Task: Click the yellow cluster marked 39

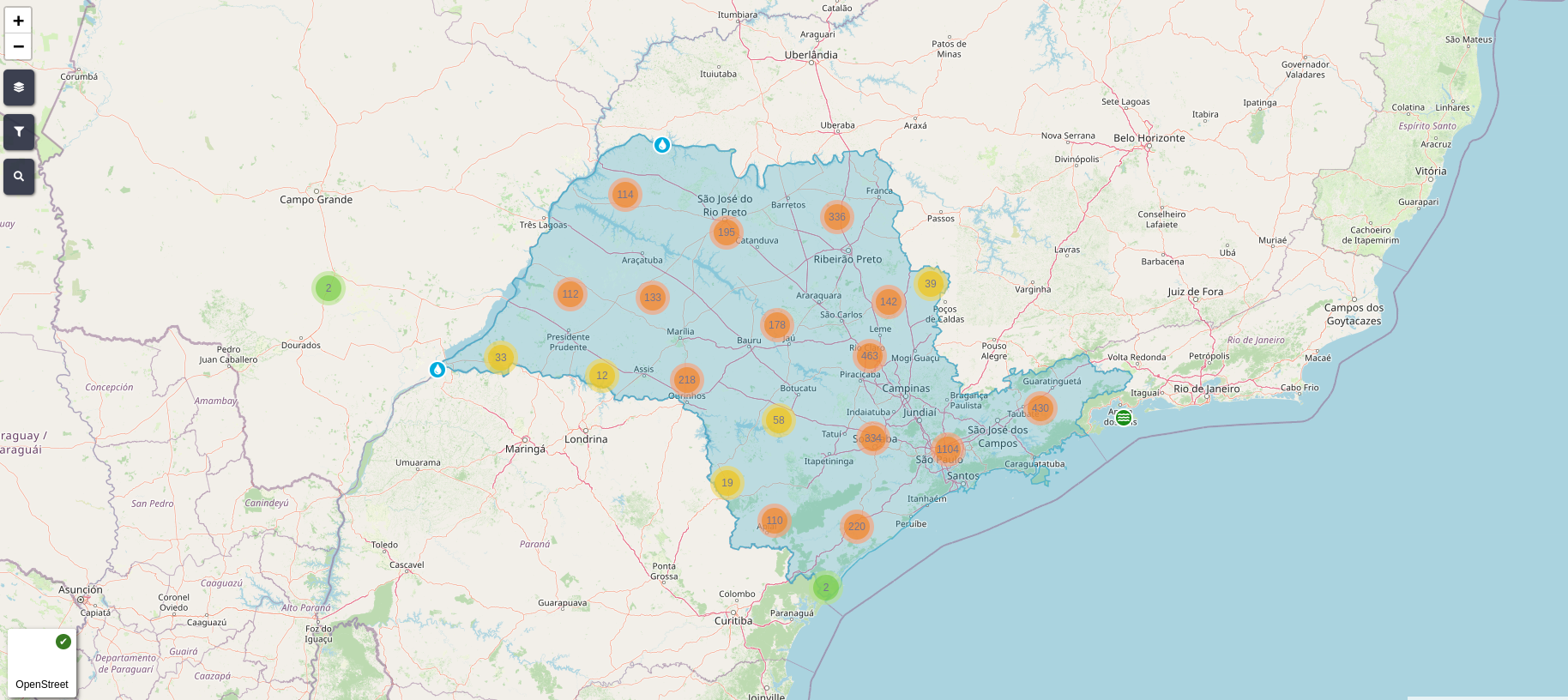Action: pos(930,284)
